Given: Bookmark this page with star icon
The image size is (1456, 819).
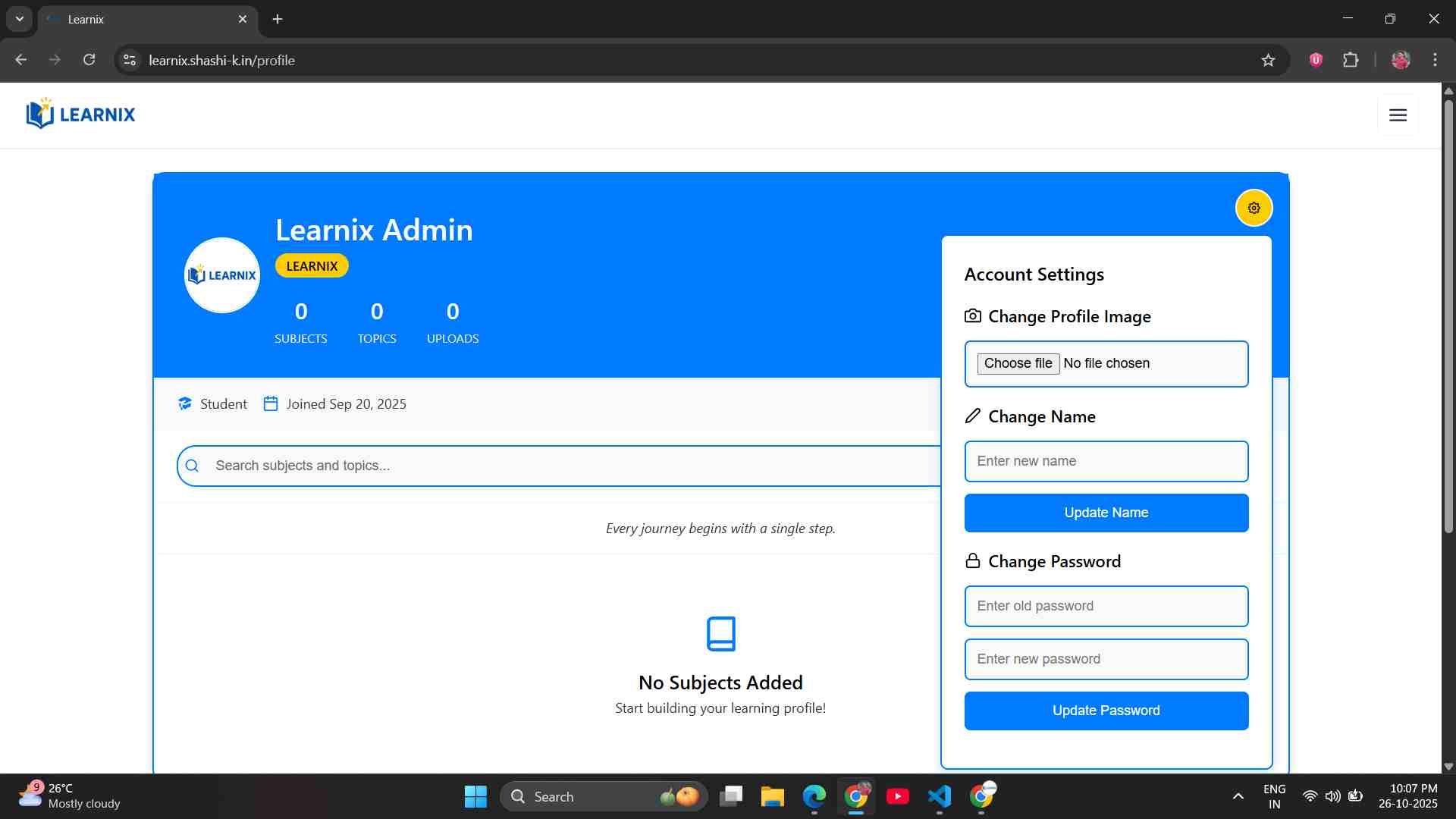Looking at the screenshot, I should (x=1268, y=60).
